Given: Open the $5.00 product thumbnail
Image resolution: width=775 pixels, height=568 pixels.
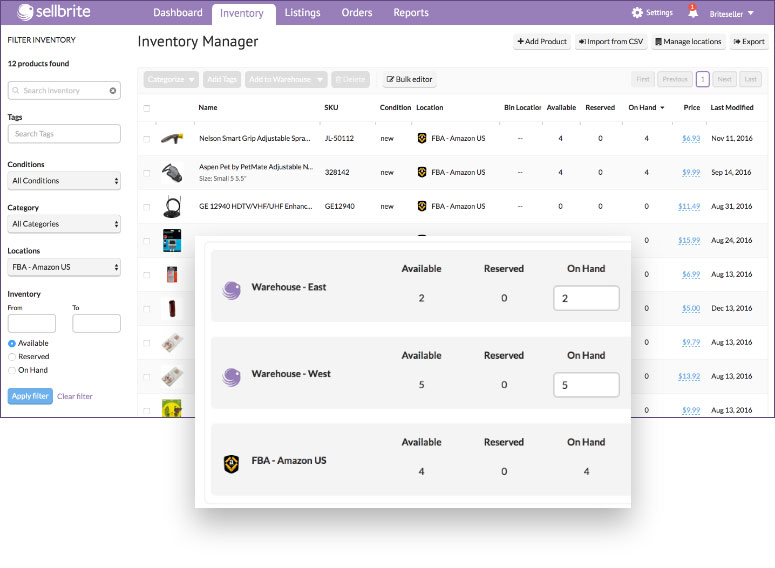Looking at the screenshot, I should [172, 308].
